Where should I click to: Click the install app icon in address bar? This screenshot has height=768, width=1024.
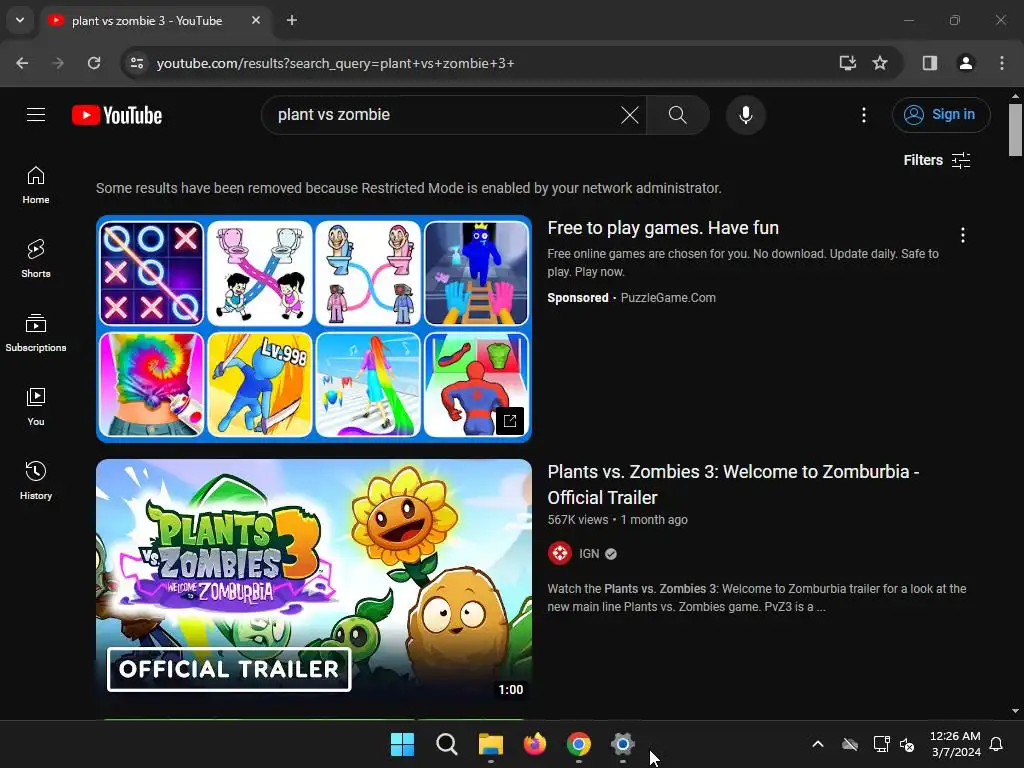(847, 63)
